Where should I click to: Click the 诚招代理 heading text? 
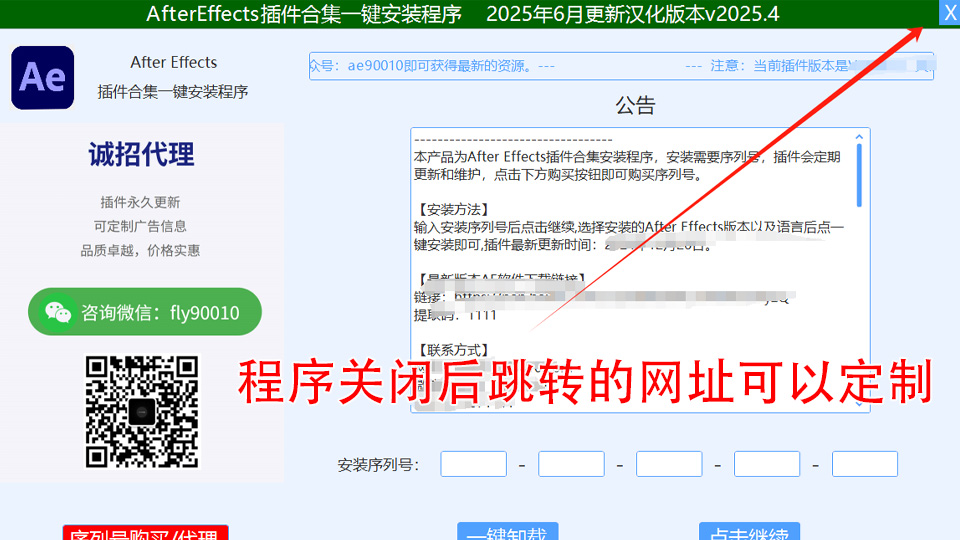(x=141, y=154)
